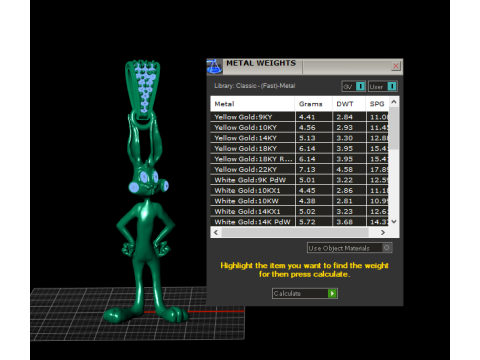Click the 4.56 grams value
The image size is (480, 360).
point(307,127)
